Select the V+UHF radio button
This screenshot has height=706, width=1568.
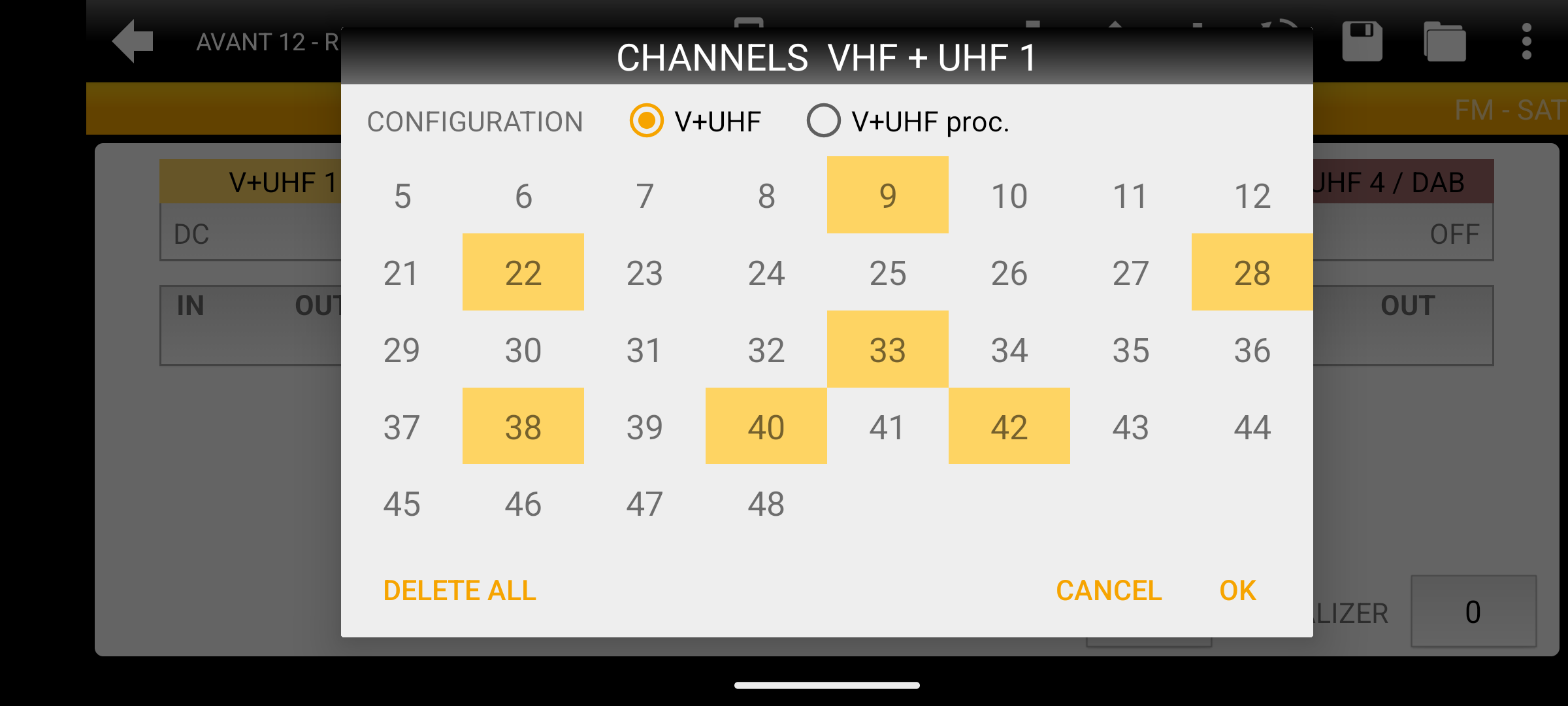[x=646, y=121]
